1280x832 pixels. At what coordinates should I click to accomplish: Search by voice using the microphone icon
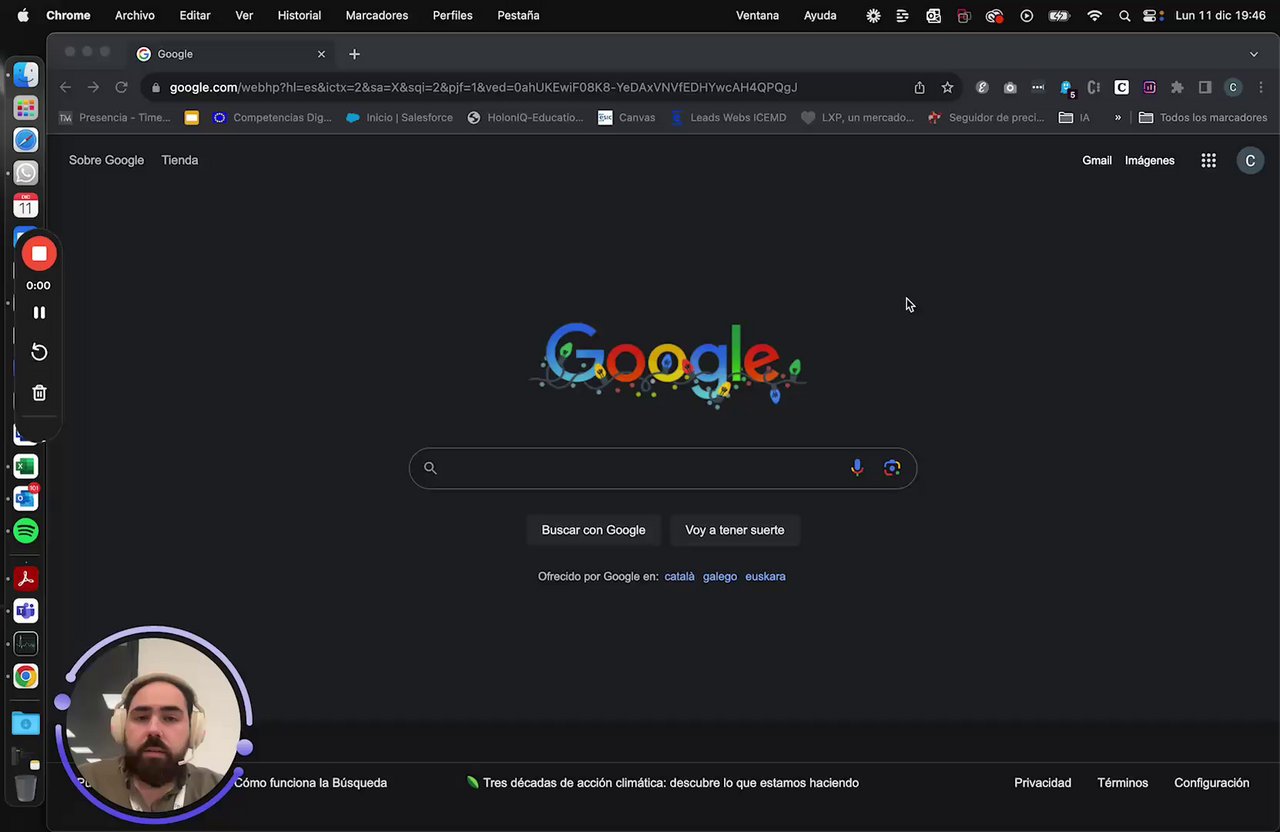click(857, 468)
